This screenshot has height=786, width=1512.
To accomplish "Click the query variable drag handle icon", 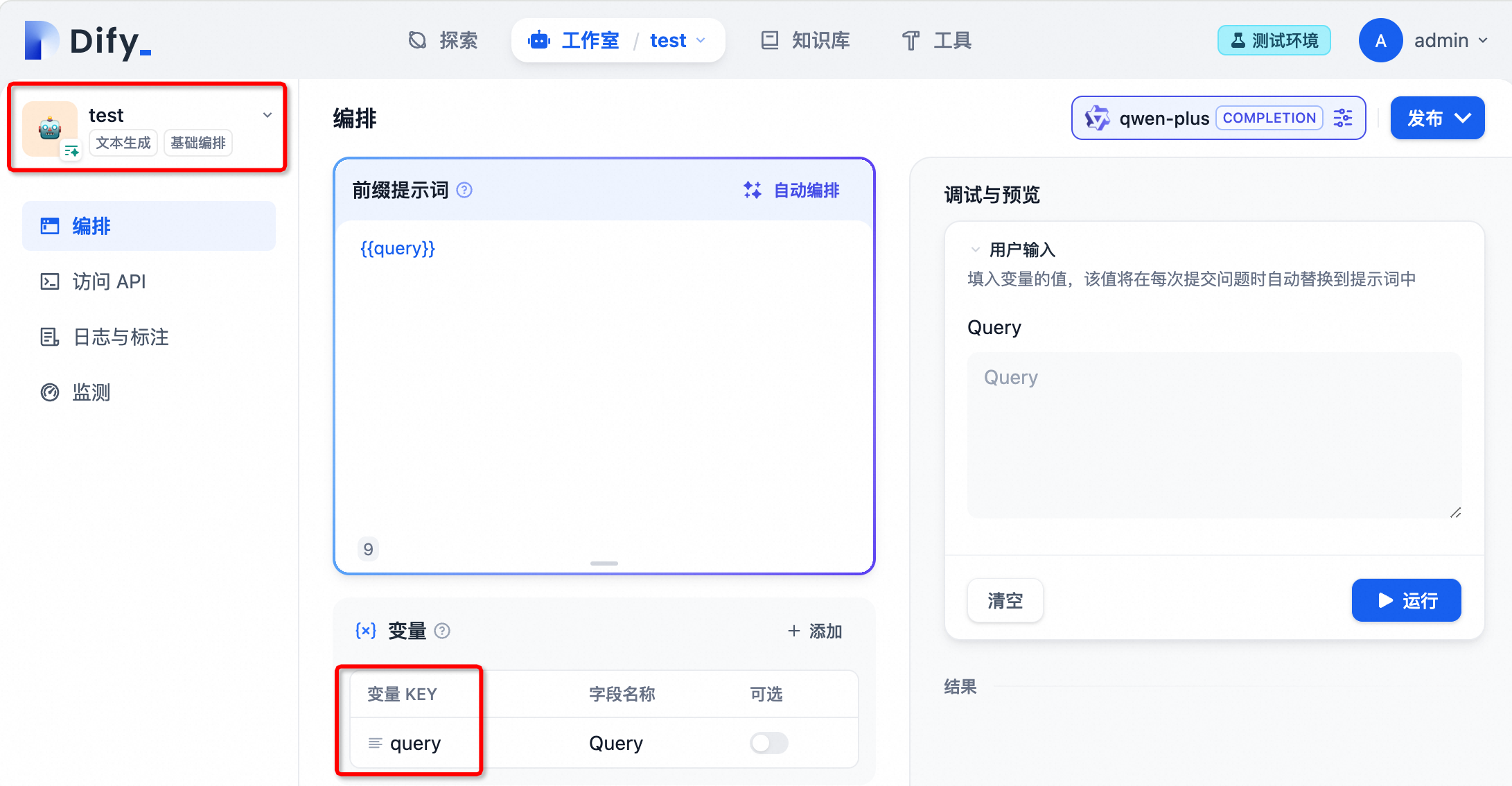I will point(375,743).
